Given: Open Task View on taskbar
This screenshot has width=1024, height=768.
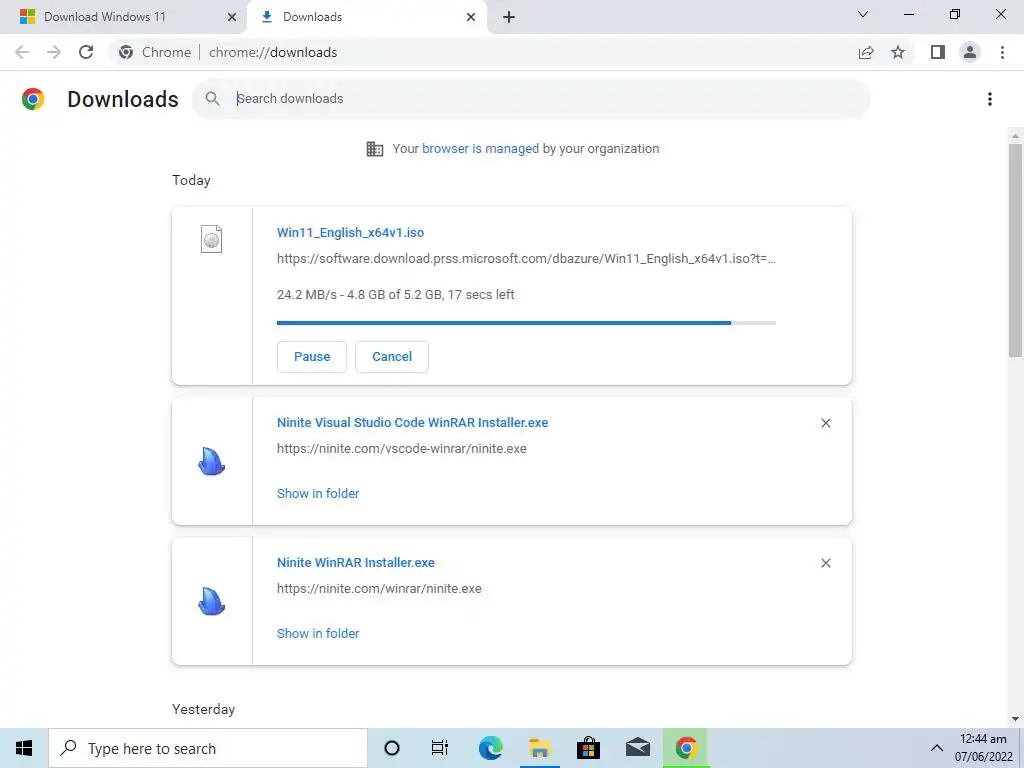Looking at the screenshot, I should click(440, 748).
